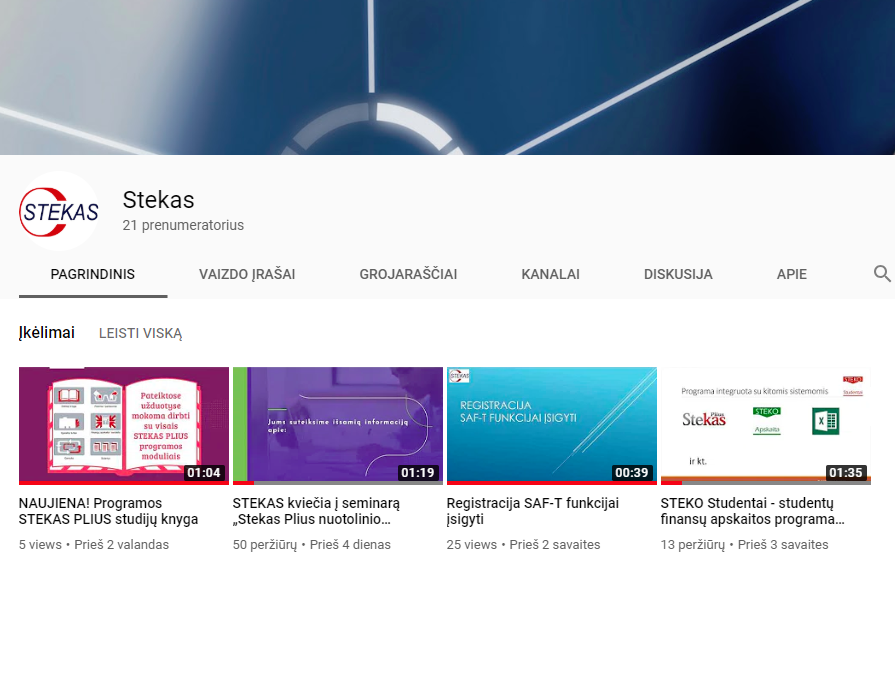Click the channel banner image
The width and height of the screenshot is (895, 674).
(448, 77)
